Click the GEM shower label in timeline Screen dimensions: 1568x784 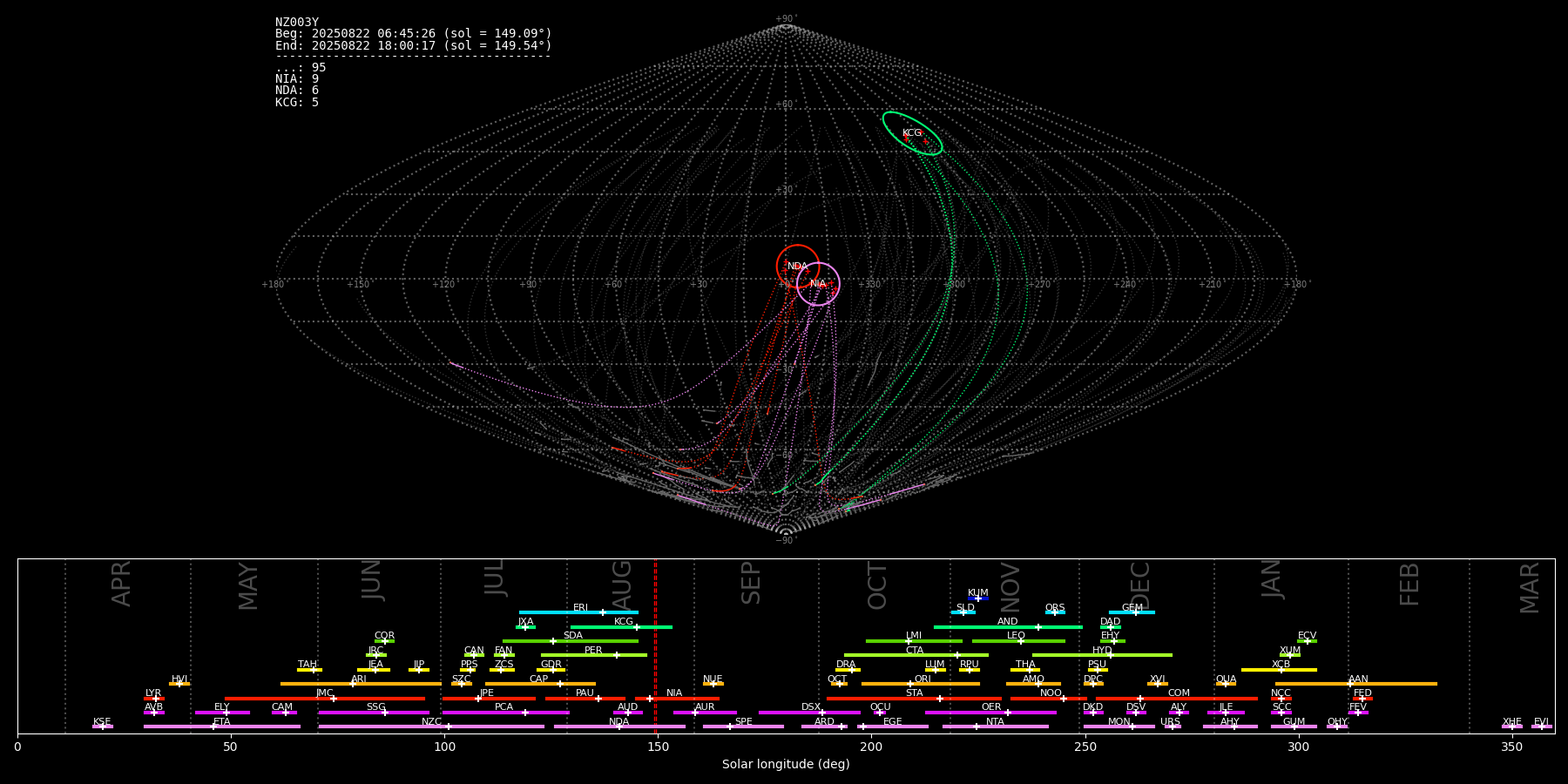[x=1132, y=608]
